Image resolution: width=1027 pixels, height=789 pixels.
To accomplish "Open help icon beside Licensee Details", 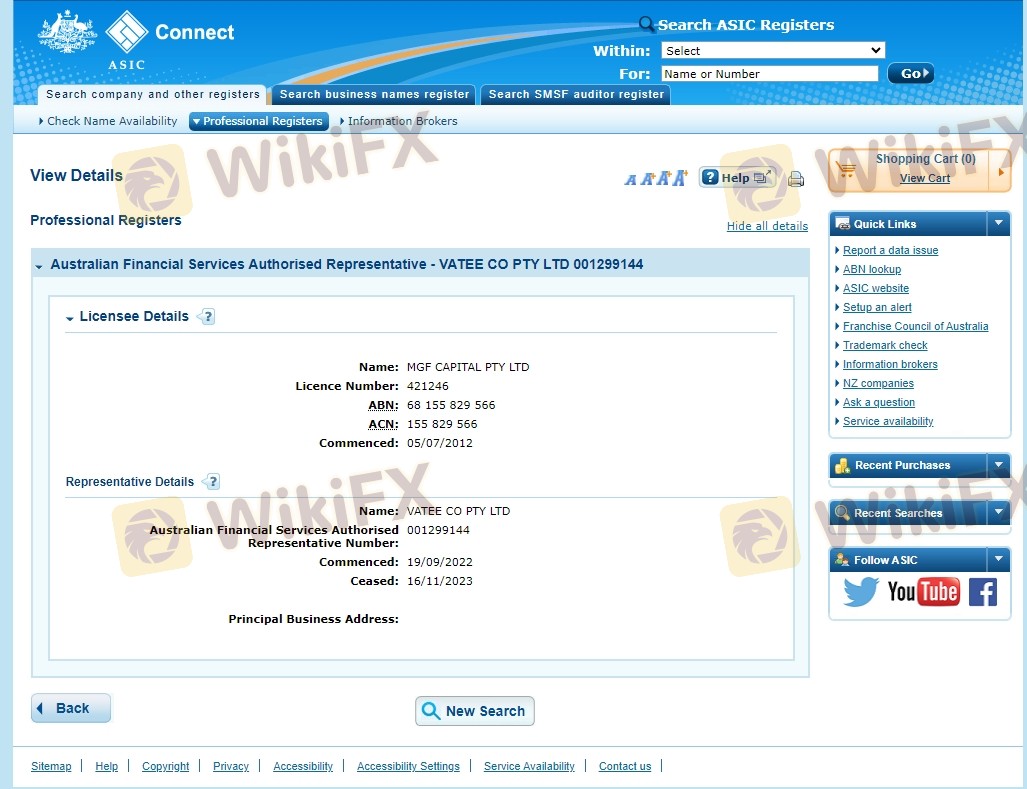I will (207, 317).
